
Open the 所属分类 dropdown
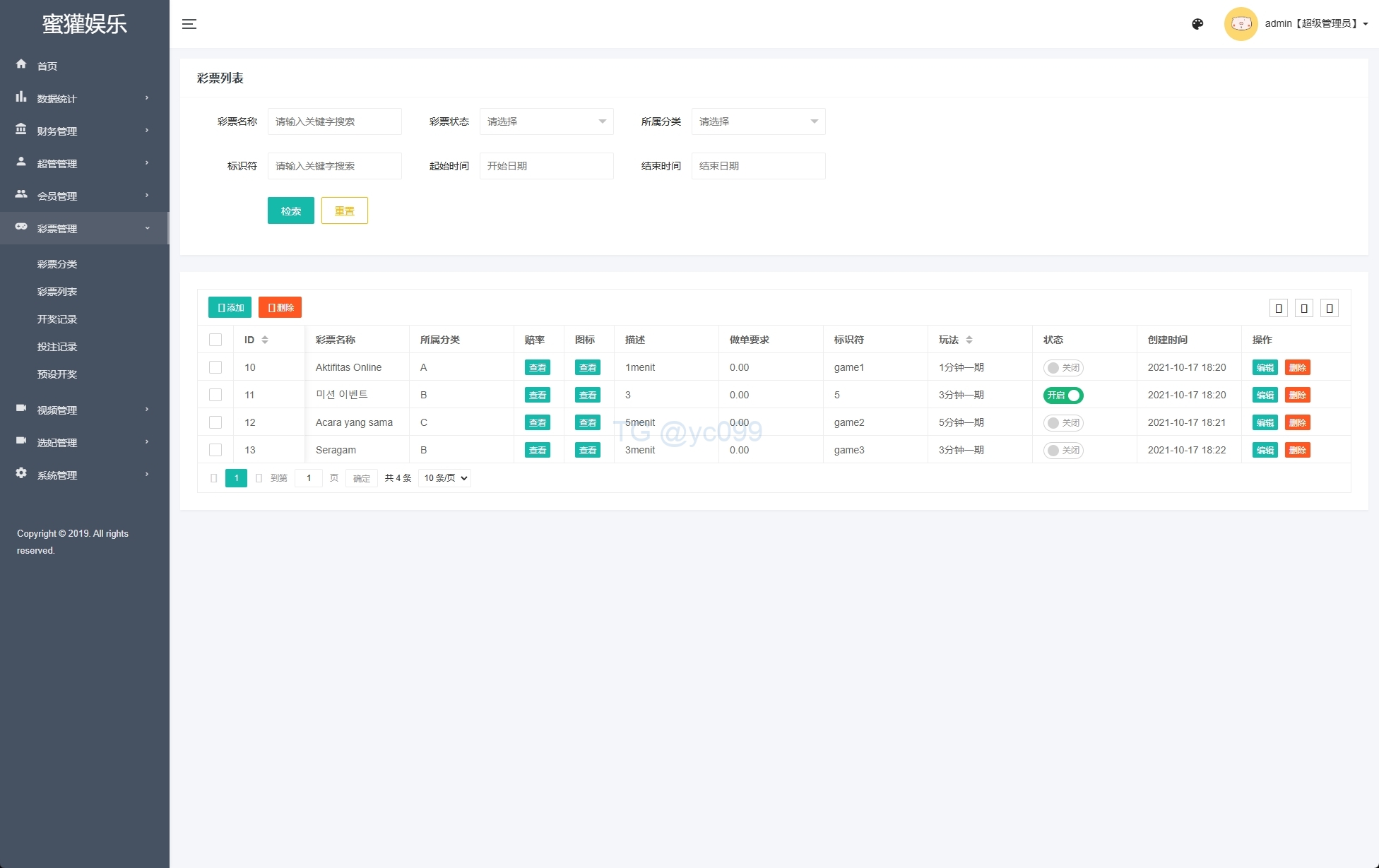click(758, 121)
